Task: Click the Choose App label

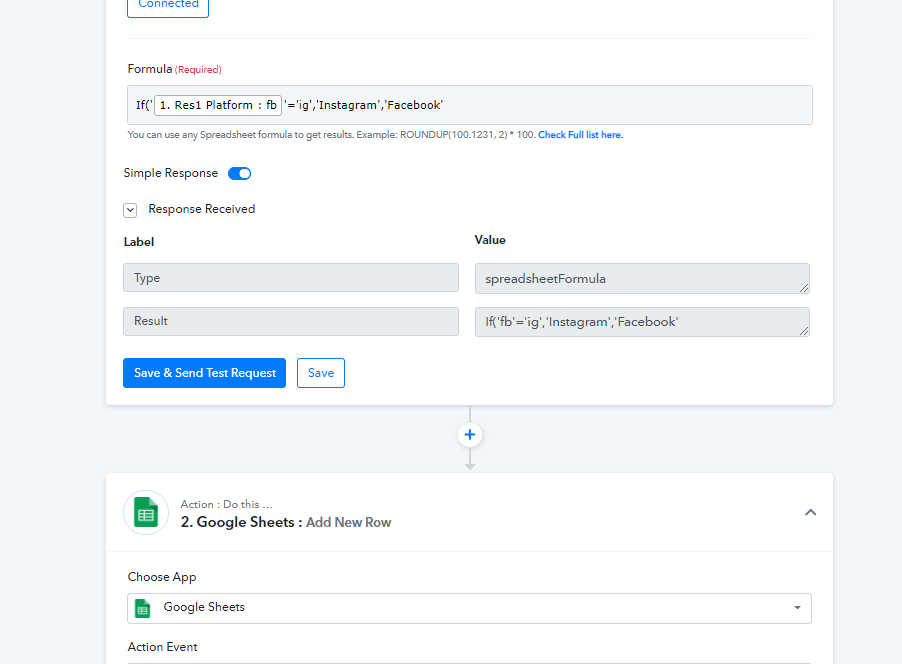Action: (x=162, y=577)
